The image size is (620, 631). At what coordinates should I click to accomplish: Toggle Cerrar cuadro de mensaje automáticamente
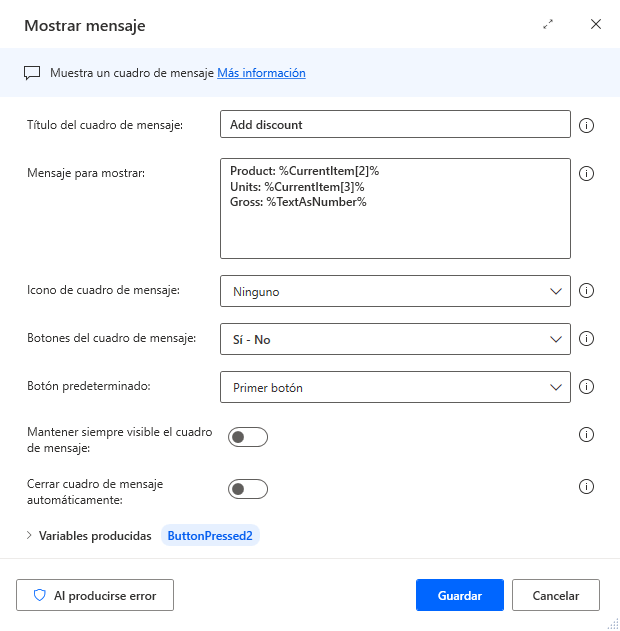point(248,489)
